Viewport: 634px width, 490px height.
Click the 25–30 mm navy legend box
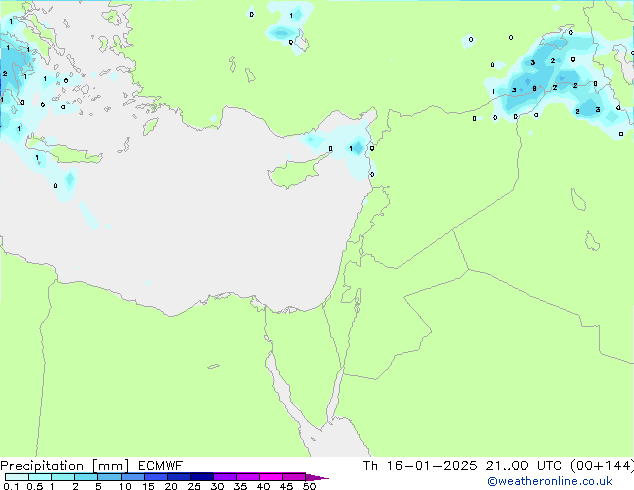pyautogui.click(x=202, y=477)
